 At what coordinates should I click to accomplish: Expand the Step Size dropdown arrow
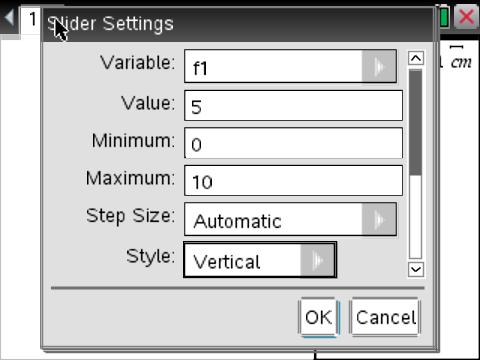pos(379,219)
